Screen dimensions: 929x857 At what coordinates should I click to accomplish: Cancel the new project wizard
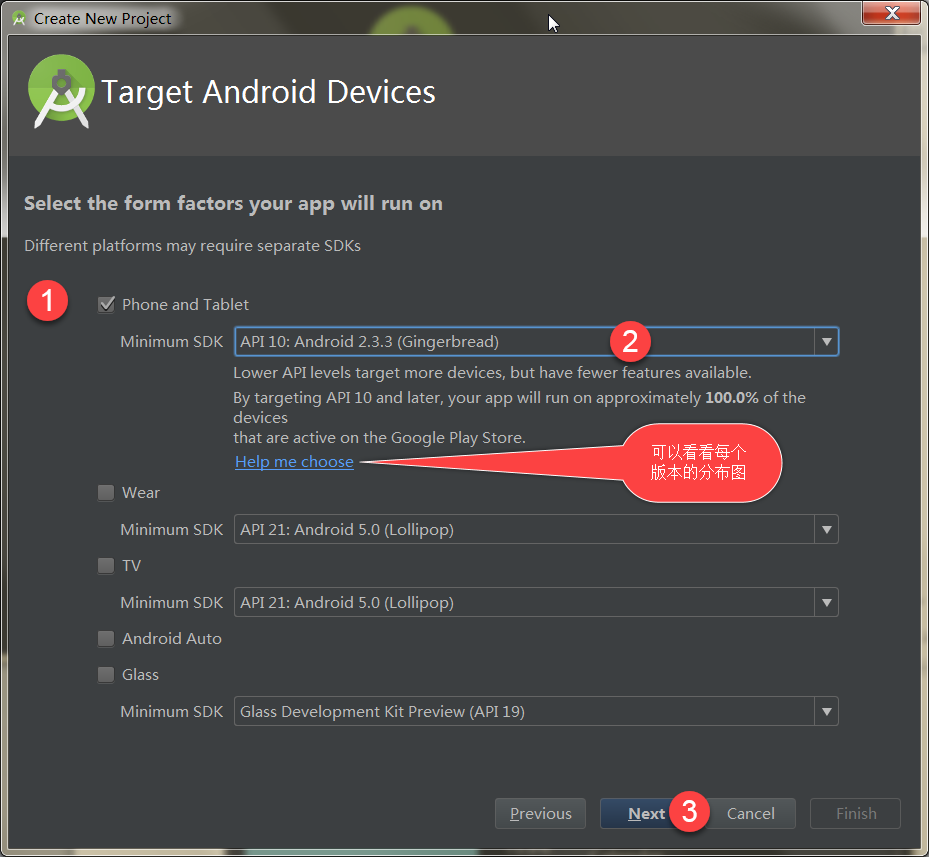(x=750, y=813)
